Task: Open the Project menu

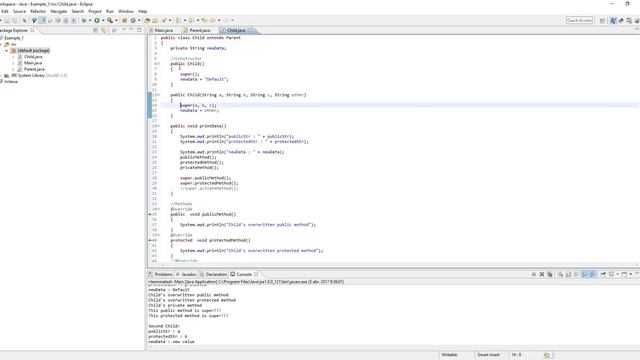Action: pyautogui.click(x=95, y=11)
